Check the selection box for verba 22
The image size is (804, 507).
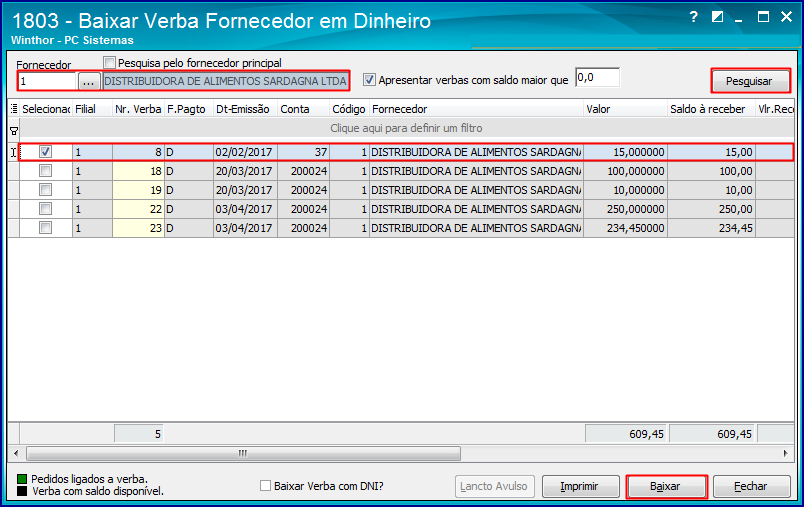pyautogui.click(x=46, y=209)
